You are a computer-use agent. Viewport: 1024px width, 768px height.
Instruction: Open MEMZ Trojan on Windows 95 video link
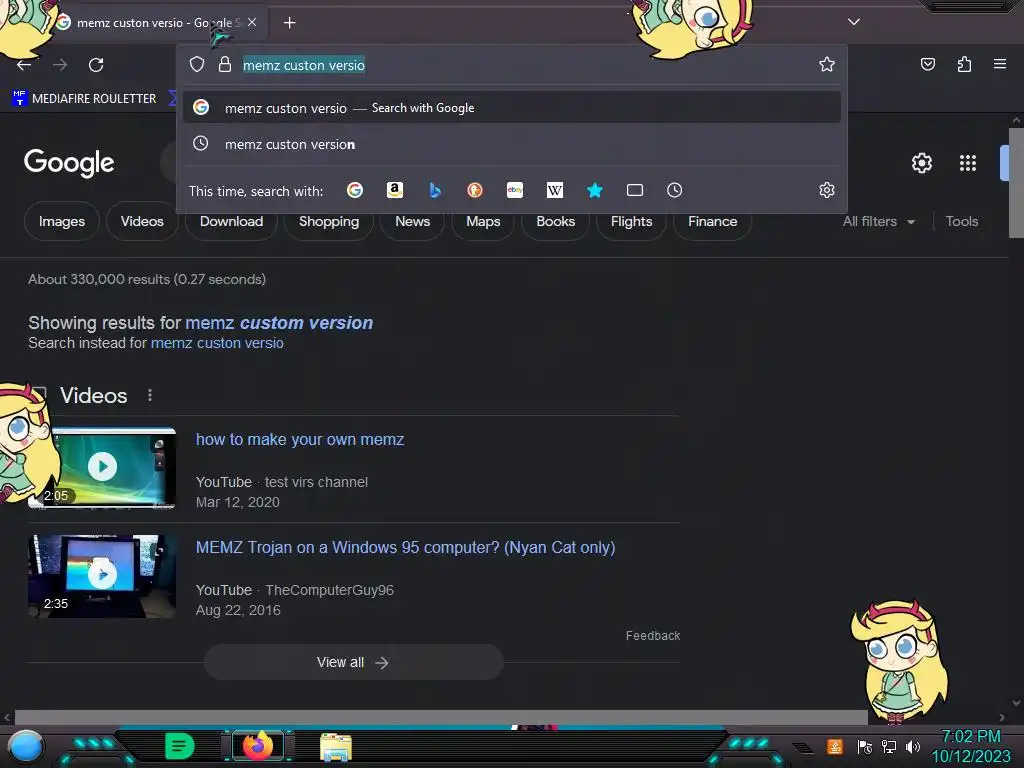[x=406, y=547]
